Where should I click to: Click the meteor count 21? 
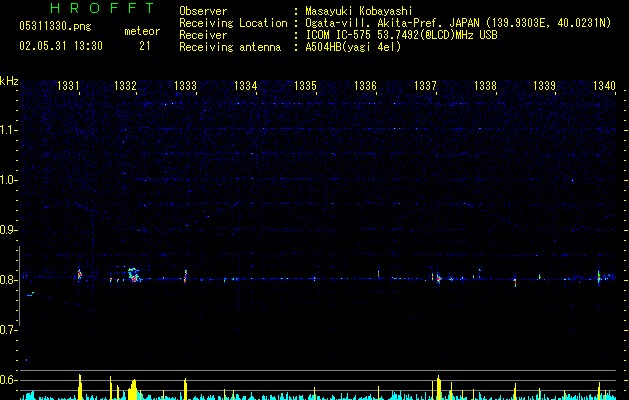pos(145,46)
